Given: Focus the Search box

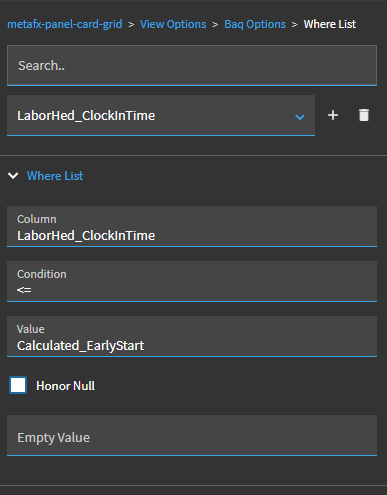Looking at the screenshot, I should click(x=192, y=66).
